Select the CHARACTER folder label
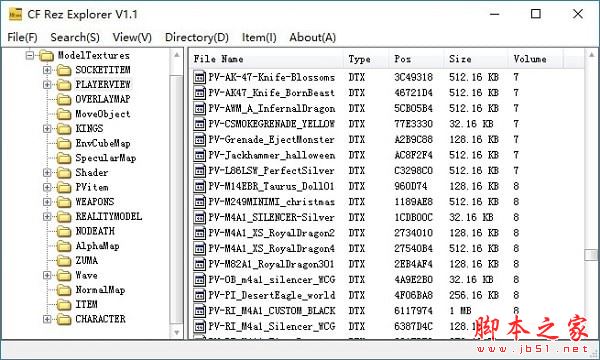Viewport: 600px width, 360px height. 100,319
